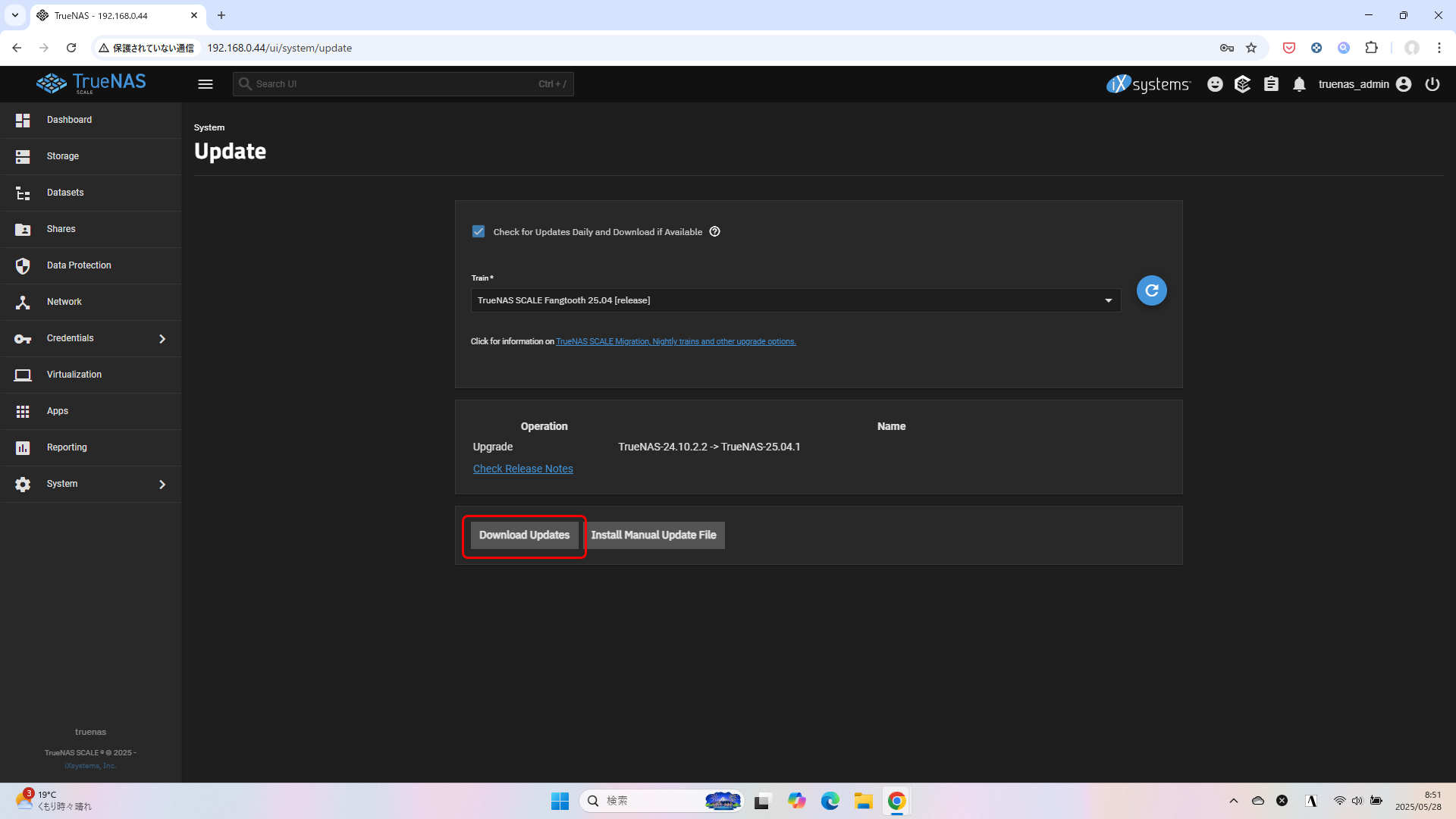Image resolution: width=1456 pixels, height=819 pixels.
Task: Open Chrome three-dot menu
Action: coord(1439,48)
